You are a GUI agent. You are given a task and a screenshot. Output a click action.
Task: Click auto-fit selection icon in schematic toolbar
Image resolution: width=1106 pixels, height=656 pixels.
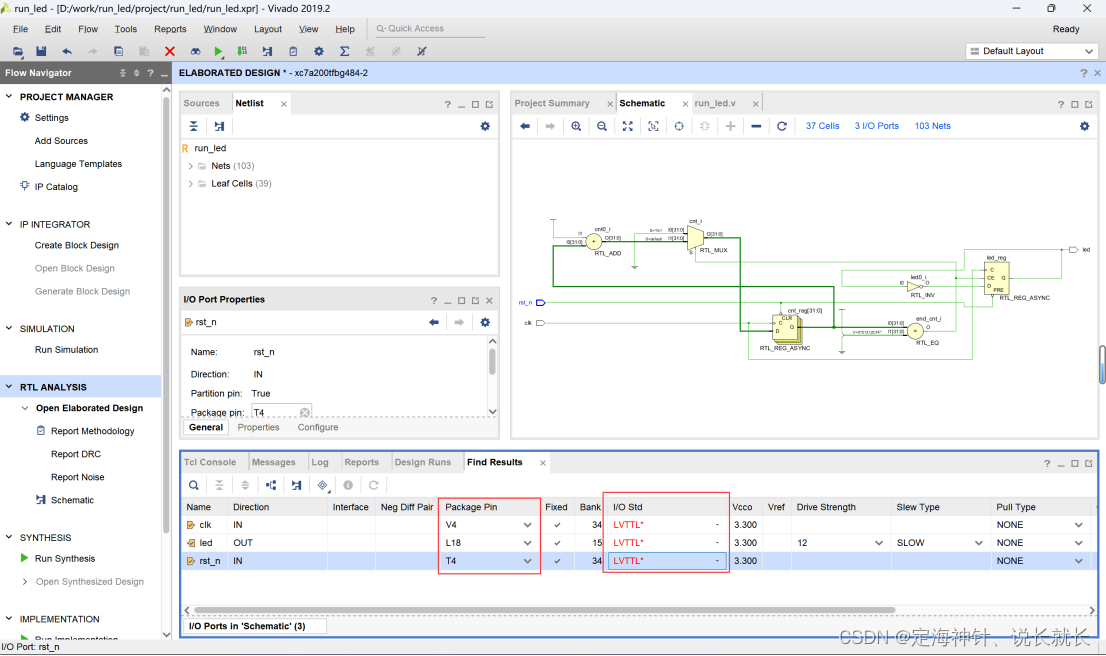point(652,126)
